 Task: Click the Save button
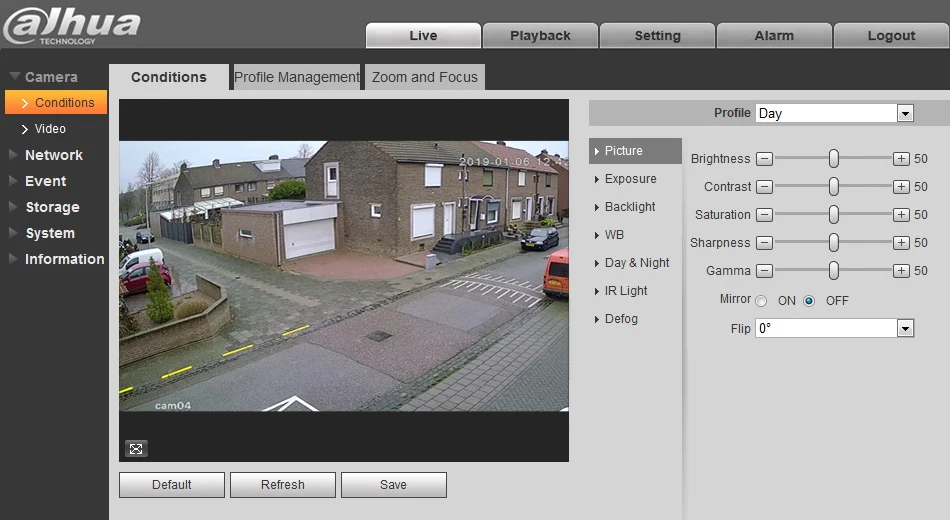(394, 485)
